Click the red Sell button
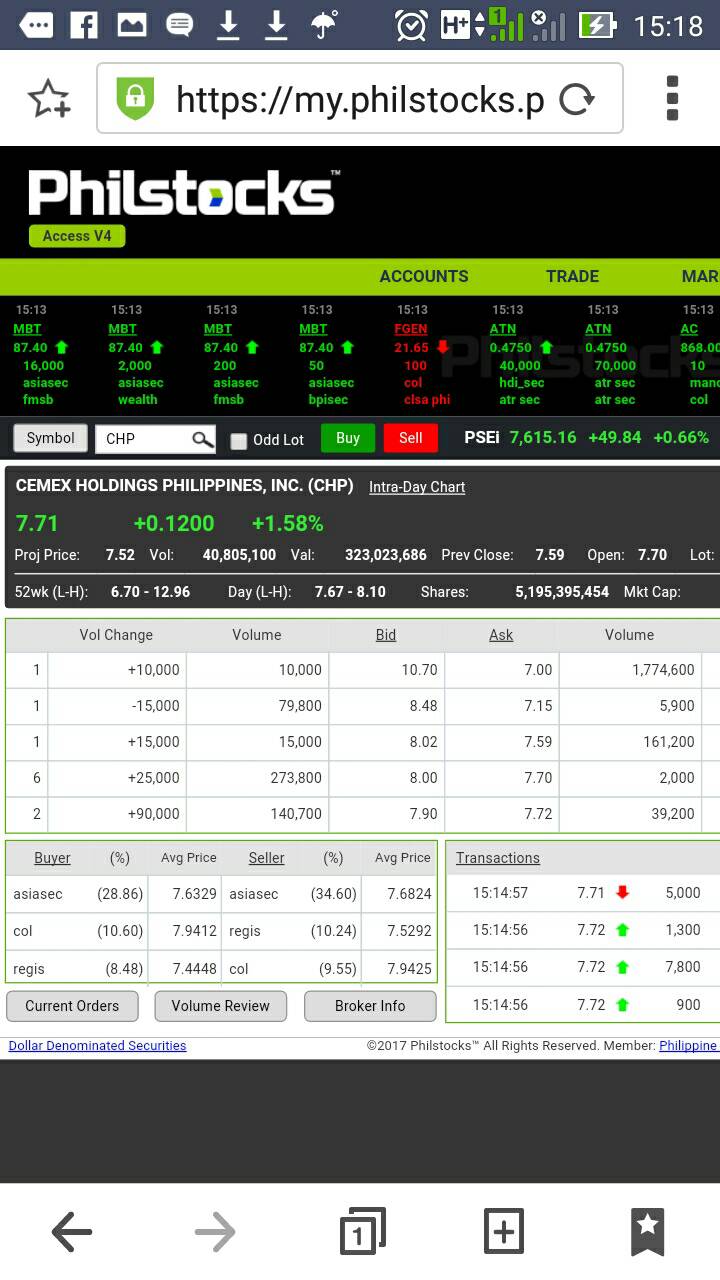This screenshot has height=1280, width=720. 411,438
